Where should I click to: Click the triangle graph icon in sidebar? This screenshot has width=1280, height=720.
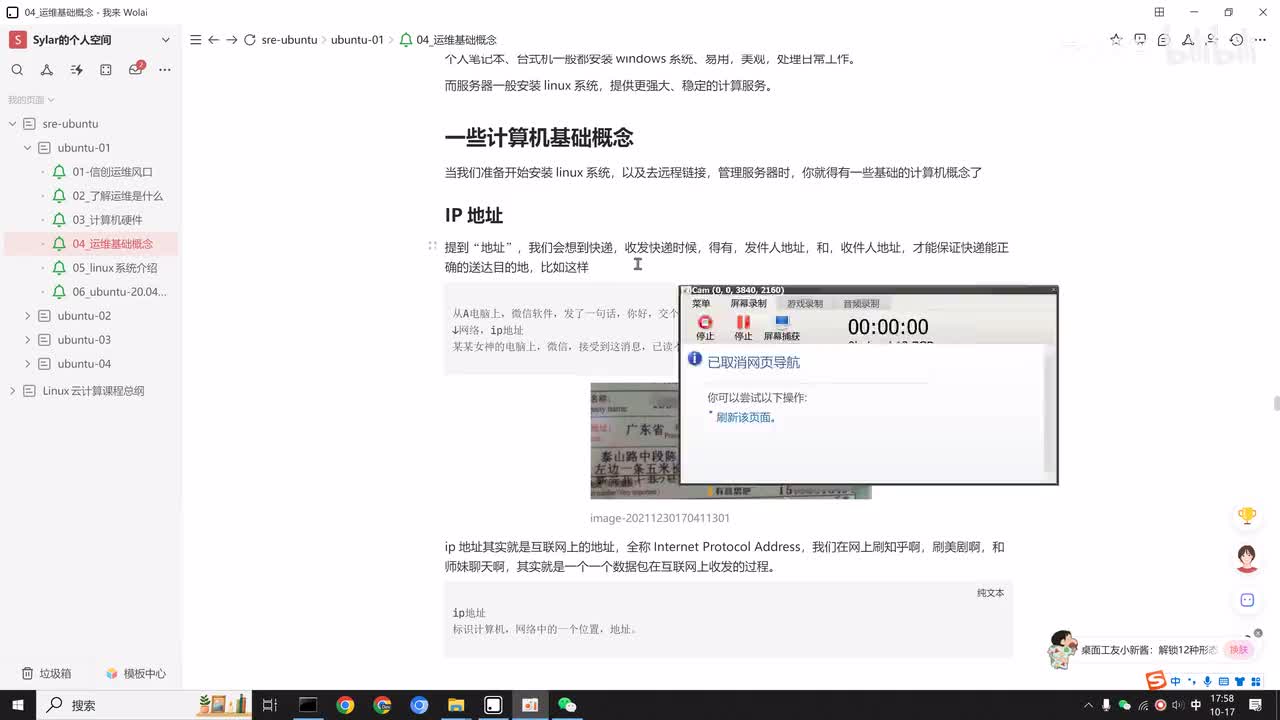[47, 70]
